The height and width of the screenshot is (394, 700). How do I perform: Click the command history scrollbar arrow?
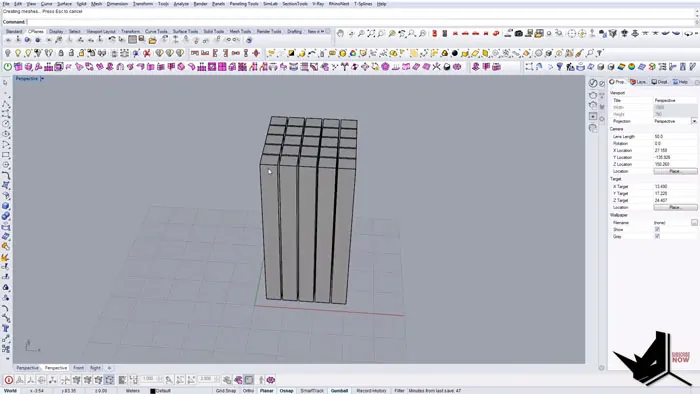click(697, 12)
